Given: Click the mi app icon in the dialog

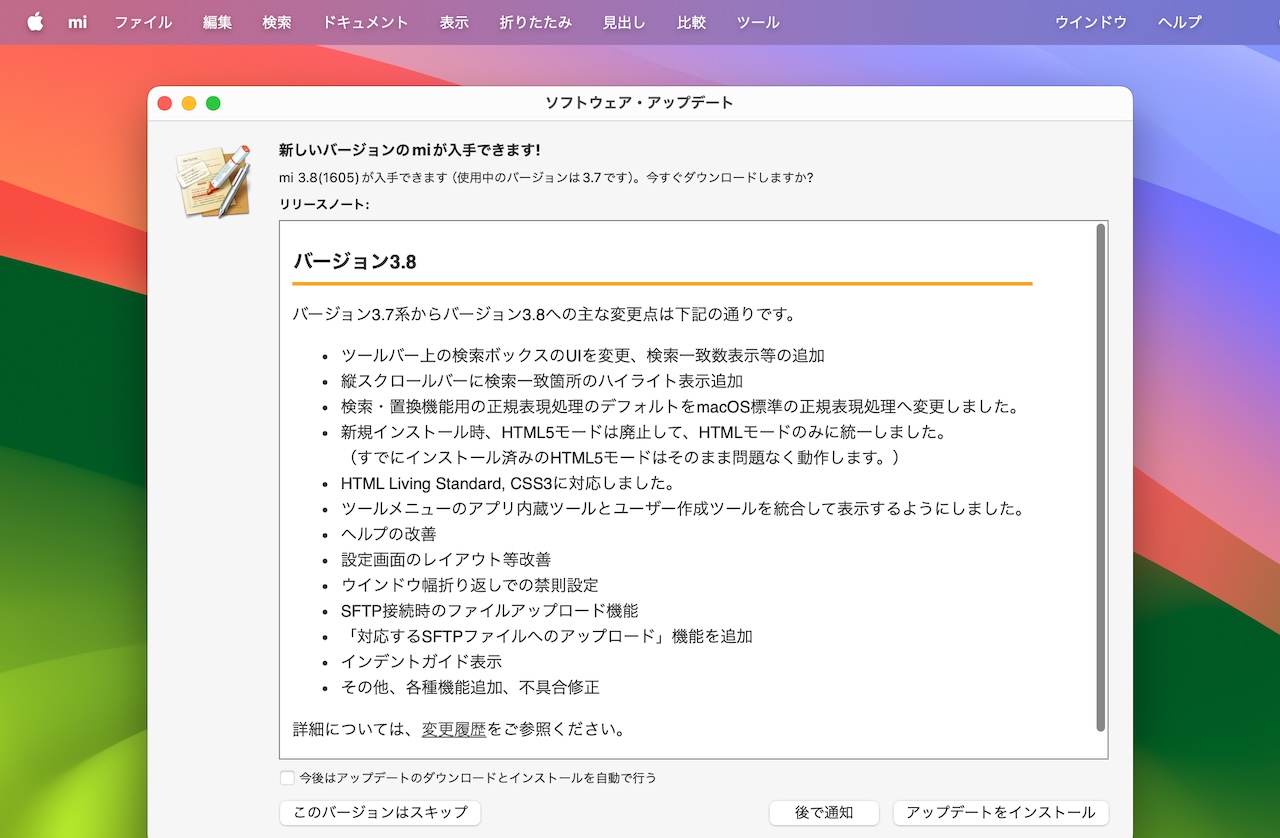Looking at the screenshot, I should pyautogui.click(x=213, y=180).
